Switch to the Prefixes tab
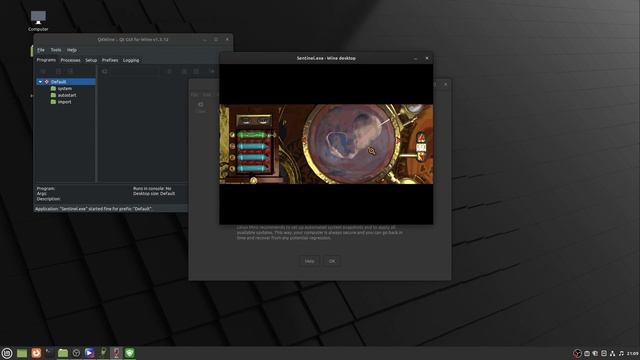The width and height of the screenshot is (640, 360). point(110,60)
